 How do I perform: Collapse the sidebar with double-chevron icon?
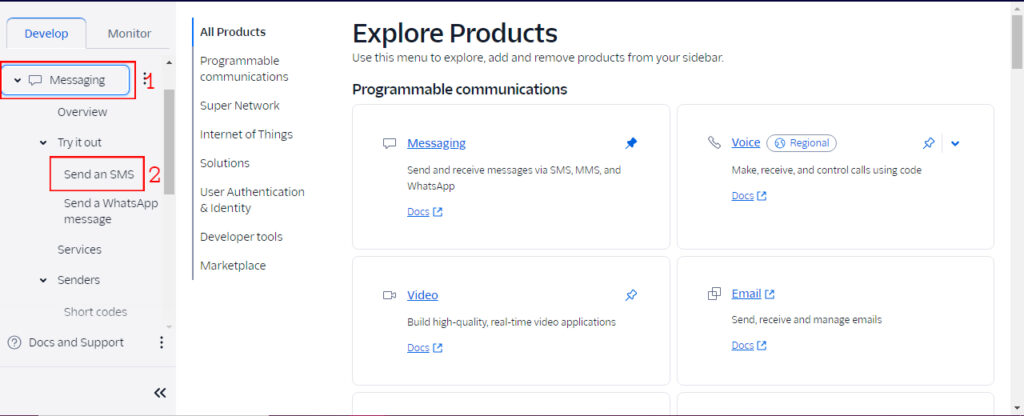(160, 392)
